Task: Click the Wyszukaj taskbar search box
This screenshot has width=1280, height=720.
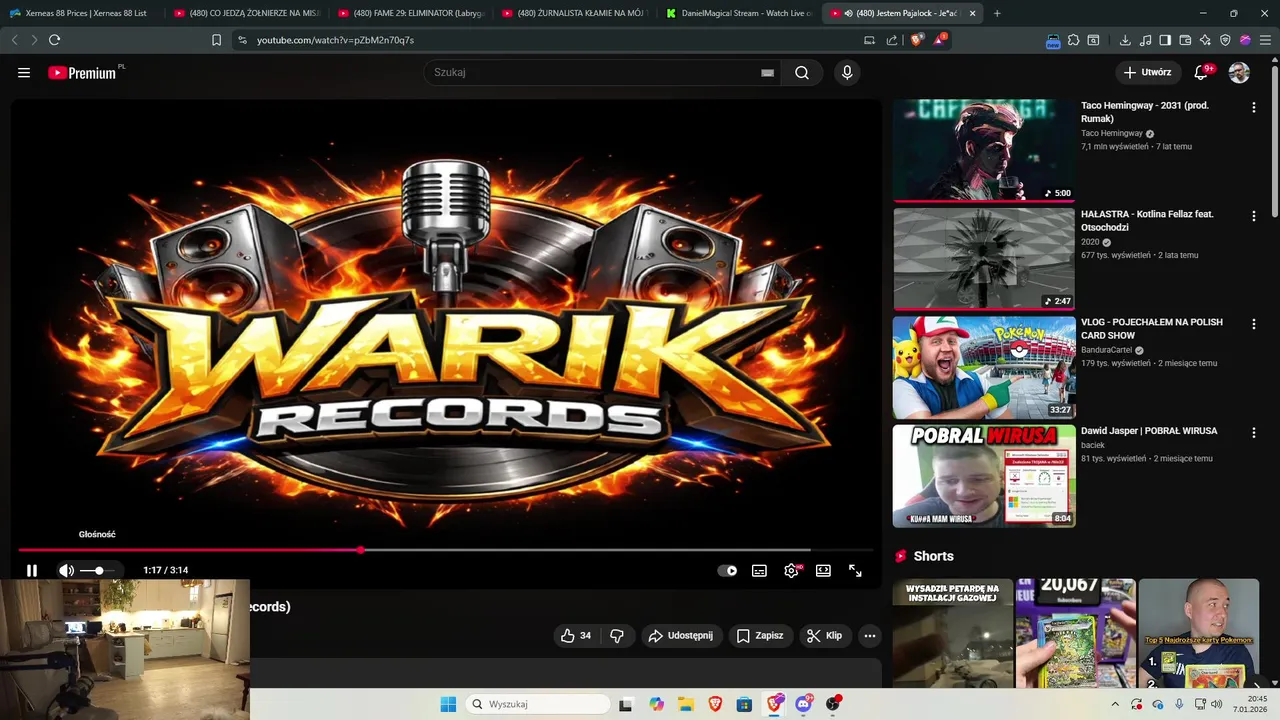Action: tap(539, 704)
